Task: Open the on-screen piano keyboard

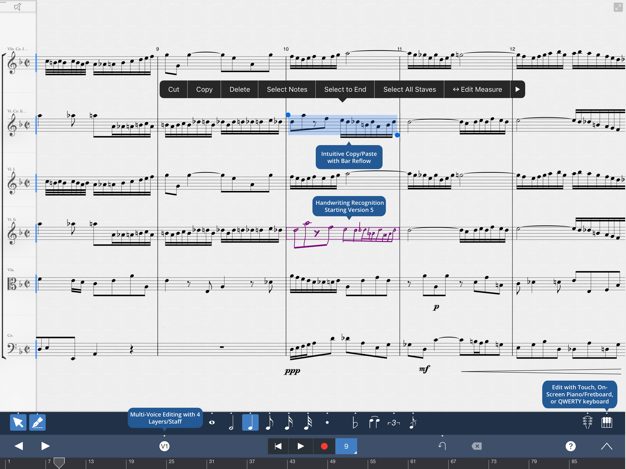Action: click(x=606, y=422)
